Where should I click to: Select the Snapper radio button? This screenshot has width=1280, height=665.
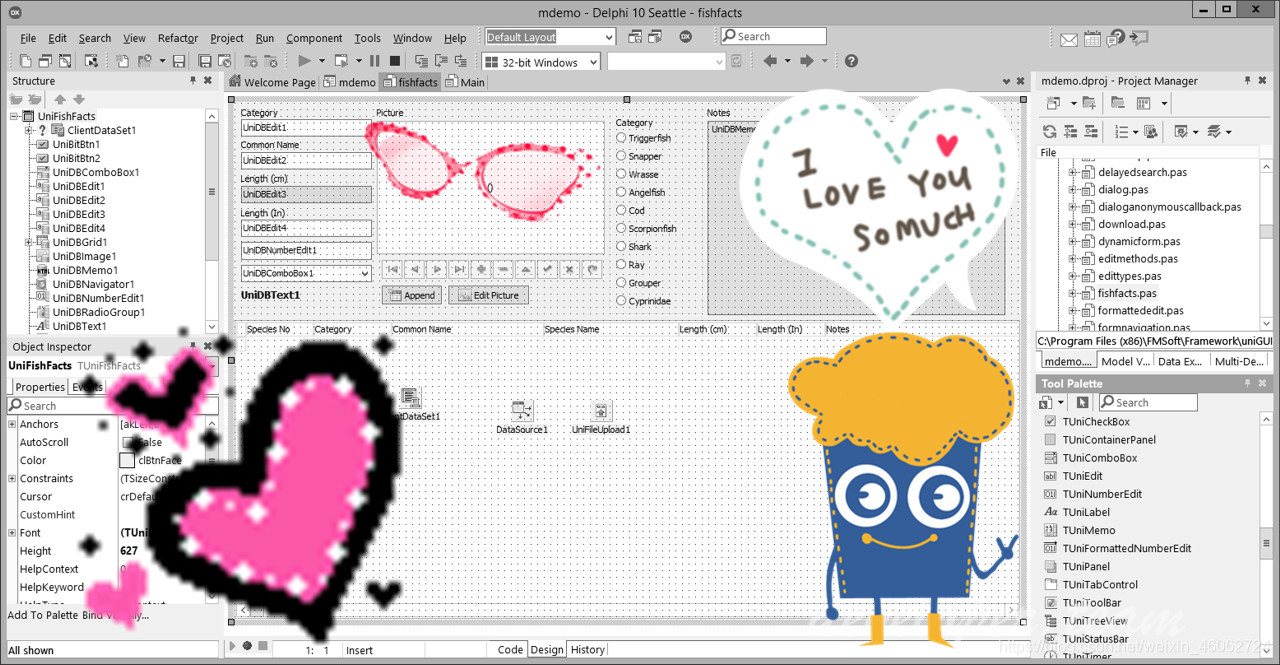(x=621, y=156)
